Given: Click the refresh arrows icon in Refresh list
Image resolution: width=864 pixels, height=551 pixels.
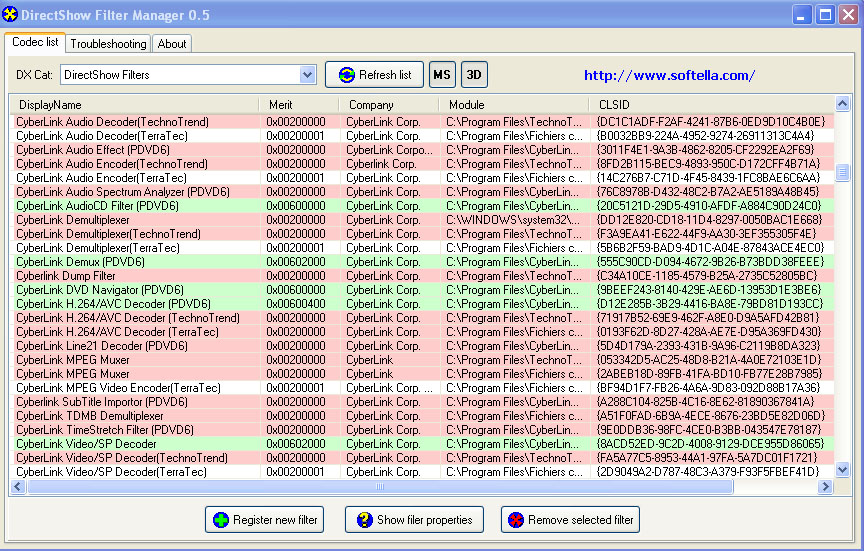Looking at the screenshot, I should (x=347, y=75).
